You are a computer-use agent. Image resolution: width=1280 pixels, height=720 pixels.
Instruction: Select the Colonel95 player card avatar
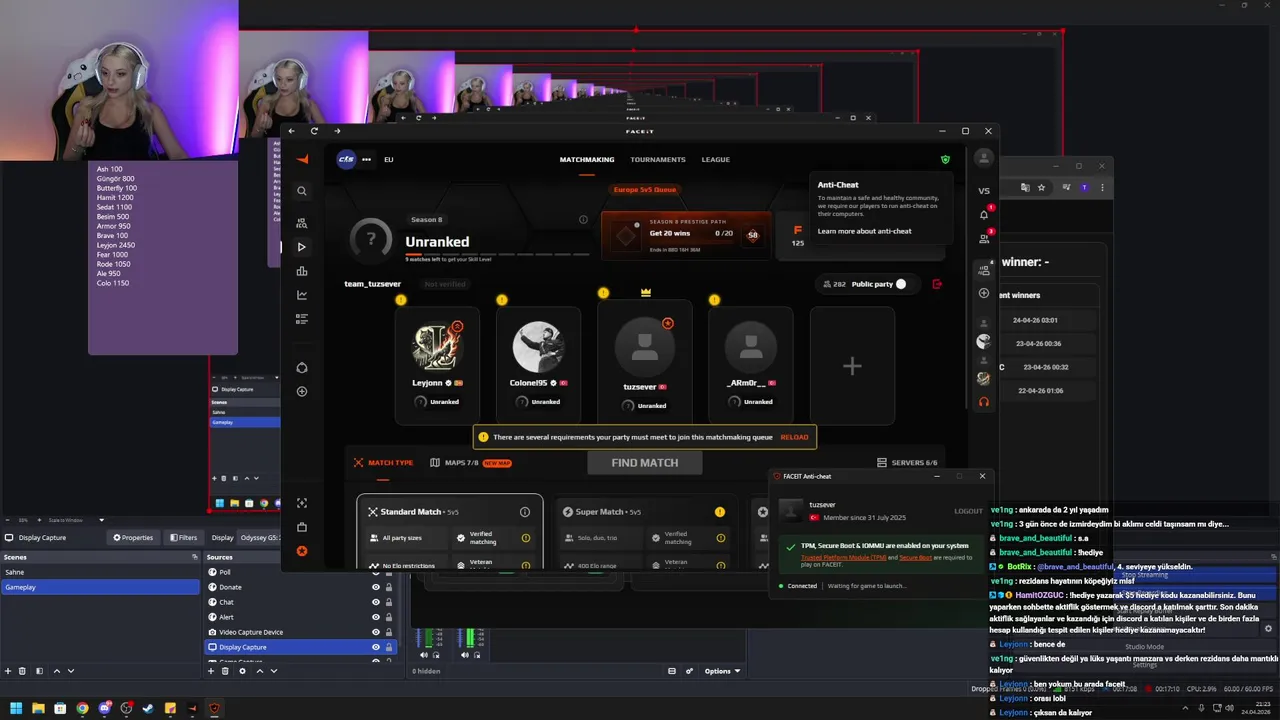pyautogui.click(x=538, y=346)
